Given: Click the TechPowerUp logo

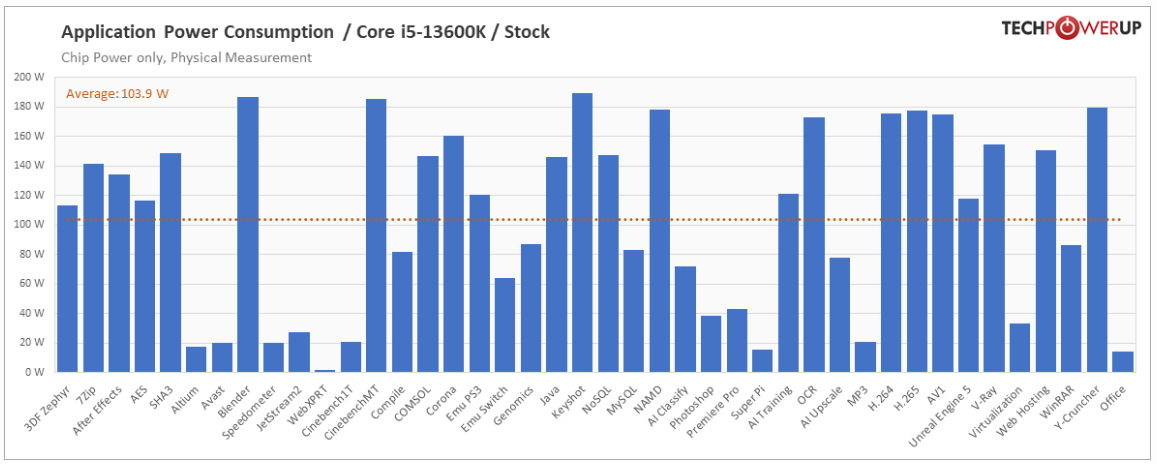Looking at the screenshot, I should point(1070,29).
